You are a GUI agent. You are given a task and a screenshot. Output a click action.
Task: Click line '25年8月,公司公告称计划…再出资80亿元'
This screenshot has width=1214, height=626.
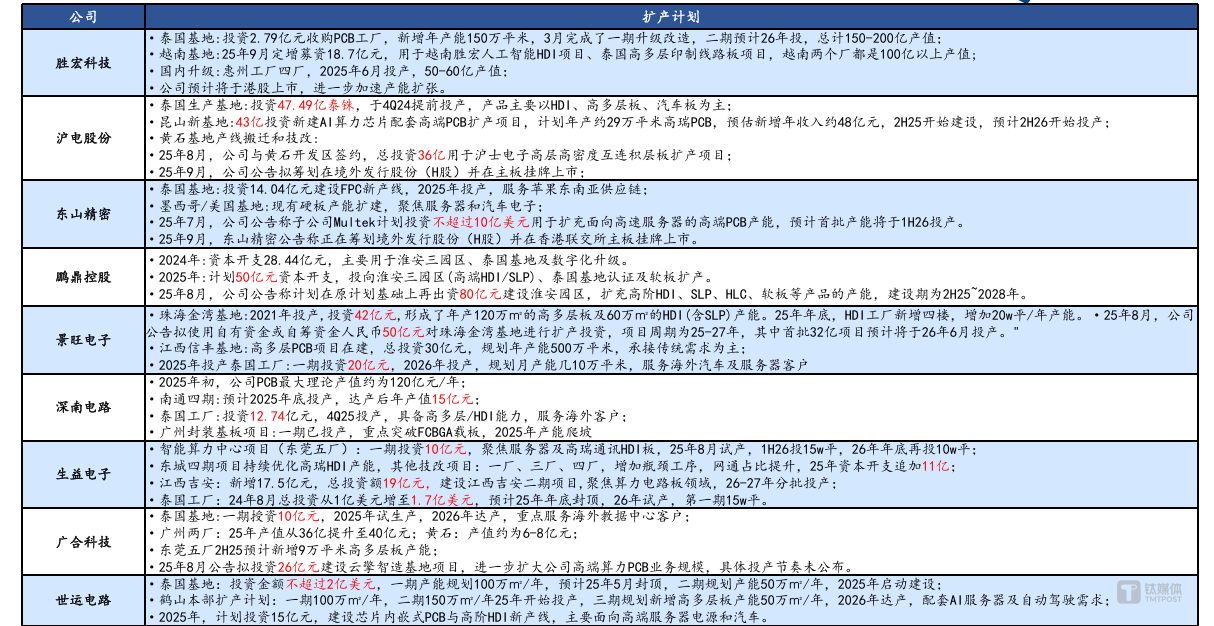click(587, 294)
